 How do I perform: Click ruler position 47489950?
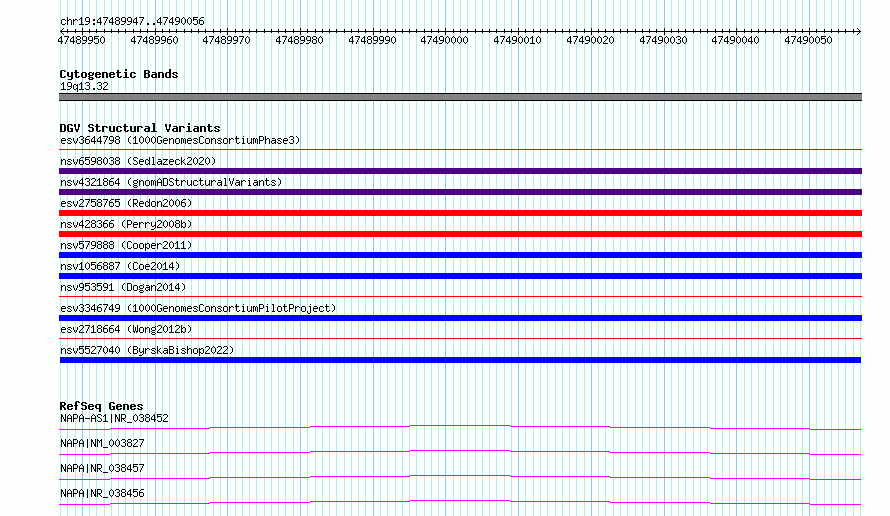click(81, 40)
